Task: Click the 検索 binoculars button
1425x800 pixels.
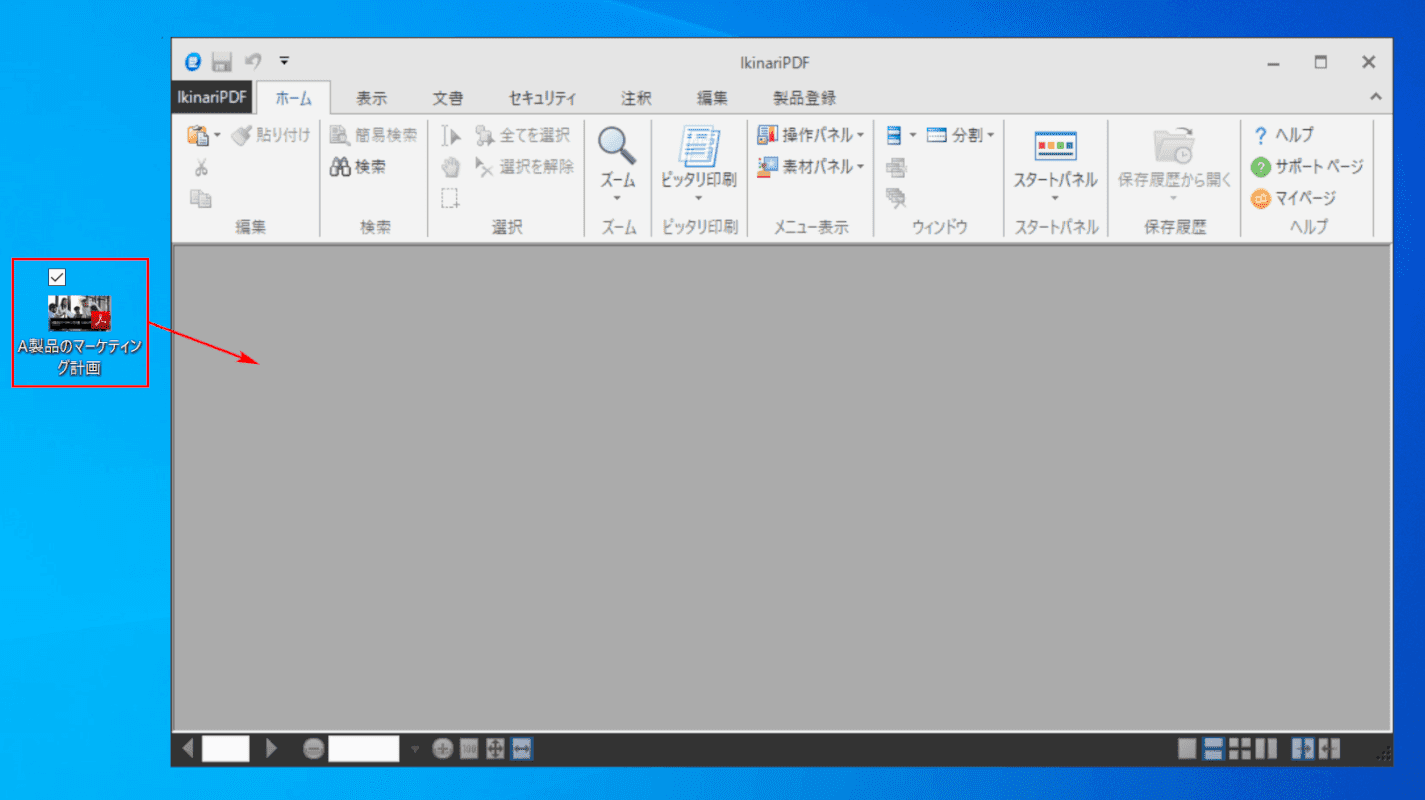Action: (x=357, y=167)
